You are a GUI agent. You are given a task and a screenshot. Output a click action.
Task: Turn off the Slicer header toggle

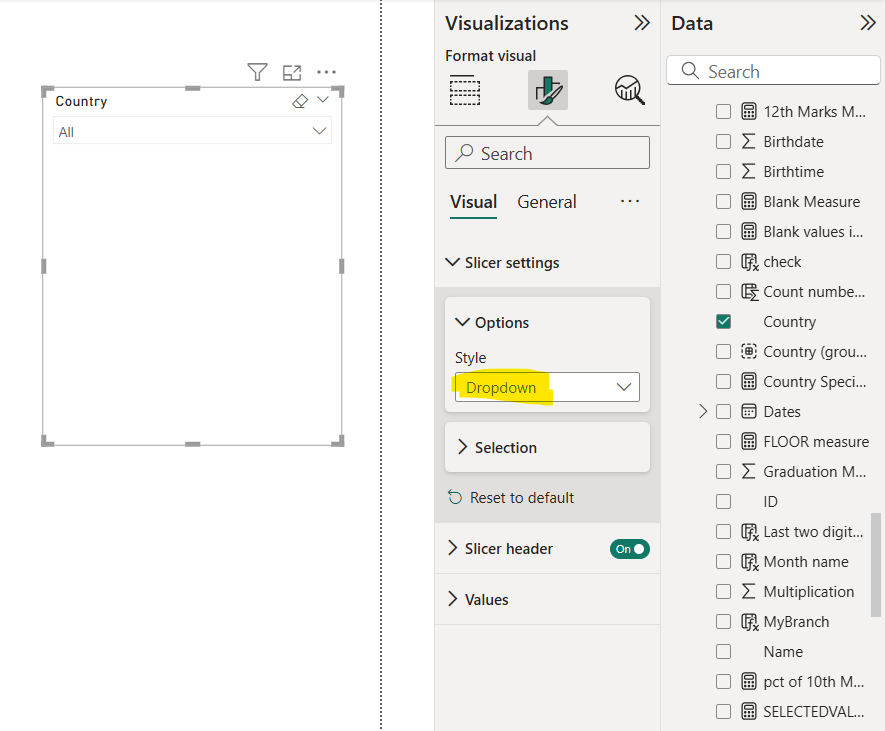click(x=629, y=548)
